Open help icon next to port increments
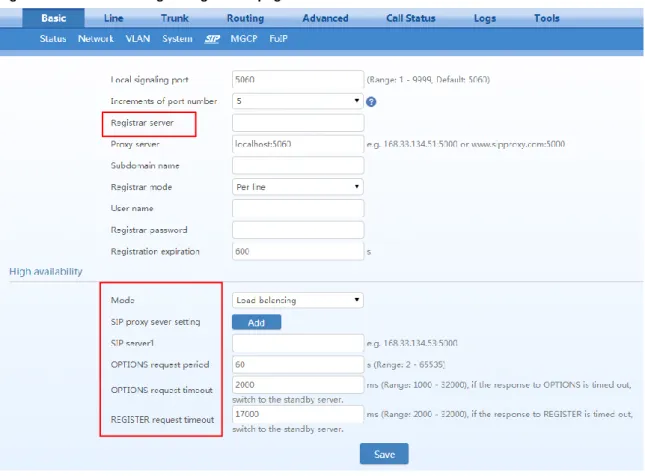Screen dimensions: 645x476 371,102
